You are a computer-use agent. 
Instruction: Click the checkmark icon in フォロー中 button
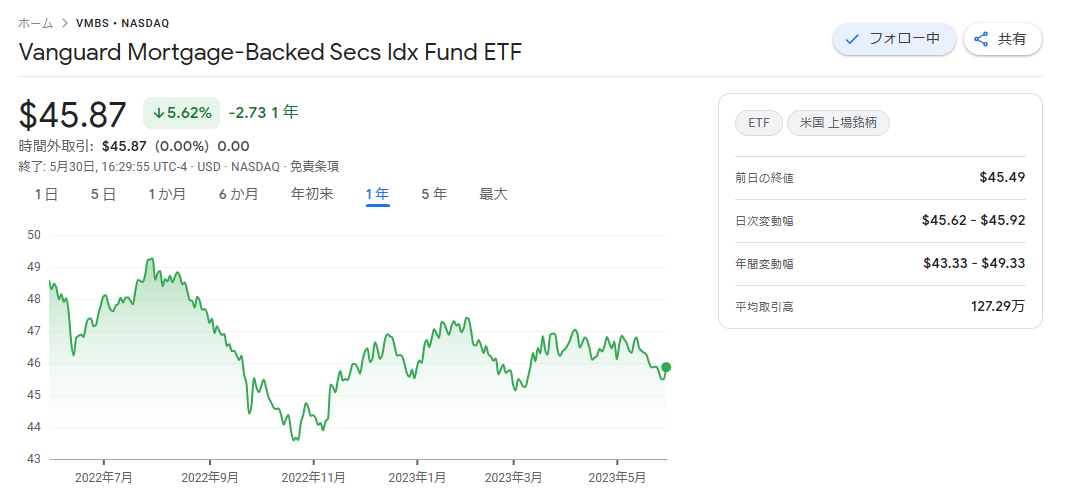(851, 40)
